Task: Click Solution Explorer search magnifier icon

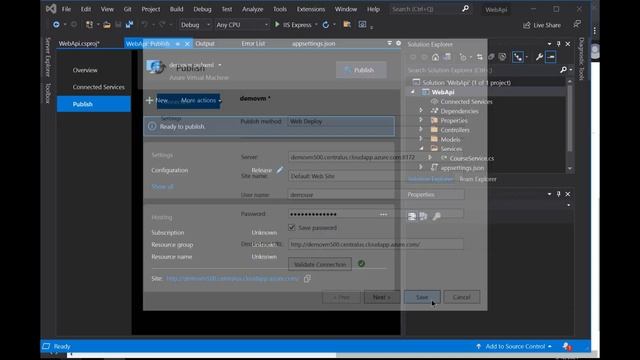Action: [x=564, y=70]
